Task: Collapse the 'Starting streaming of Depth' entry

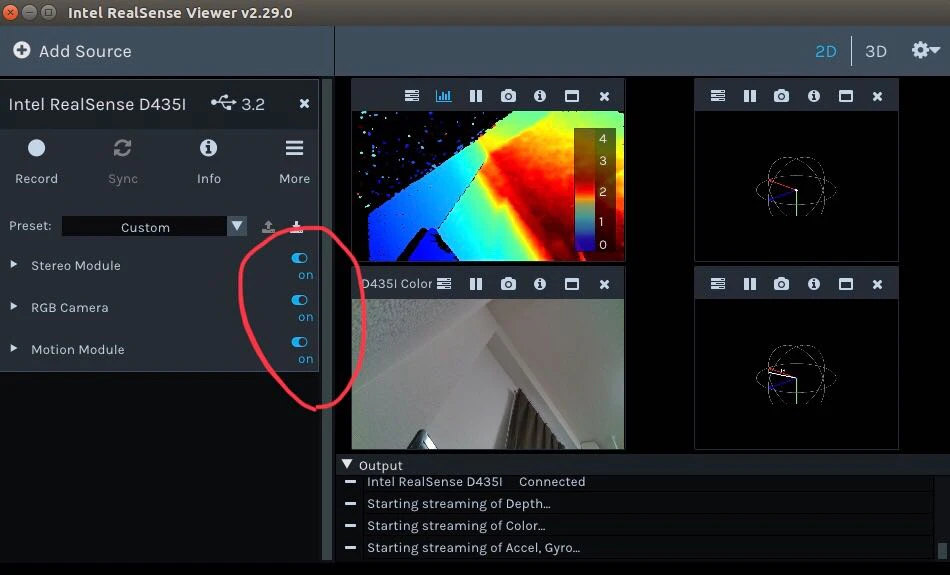Action: 350,504
